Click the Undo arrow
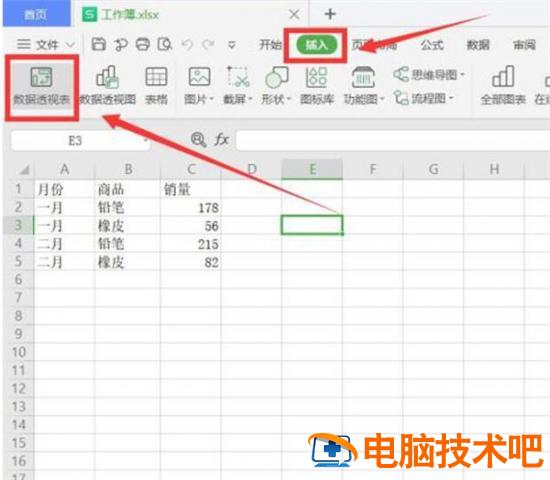The image size is (550, 480). (x=188, y=45)
